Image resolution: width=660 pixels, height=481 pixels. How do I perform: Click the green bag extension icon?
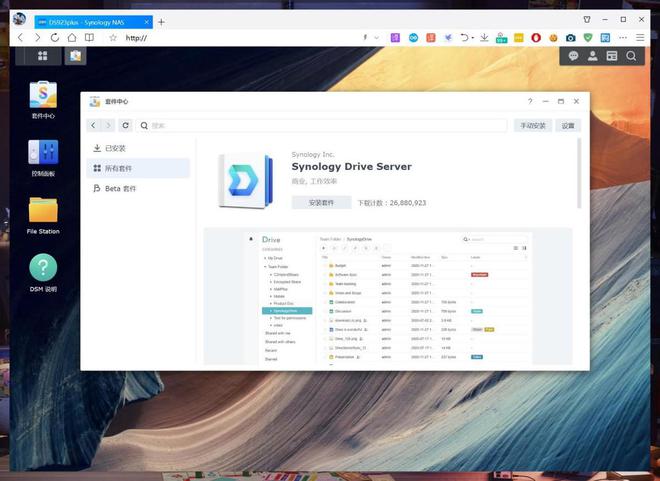[501, 38]
